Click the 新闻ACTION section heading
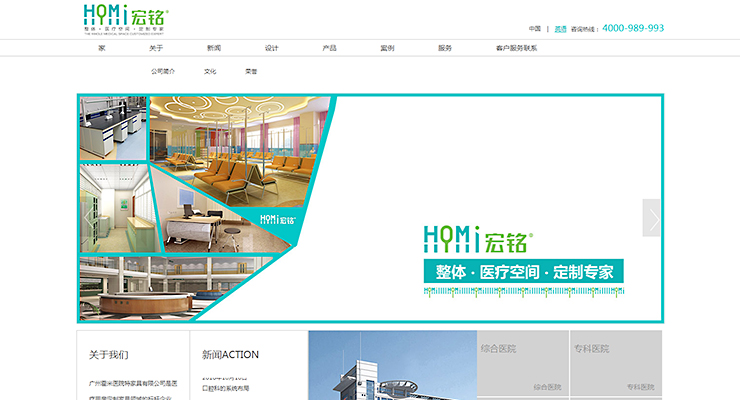 click(230, 355)
